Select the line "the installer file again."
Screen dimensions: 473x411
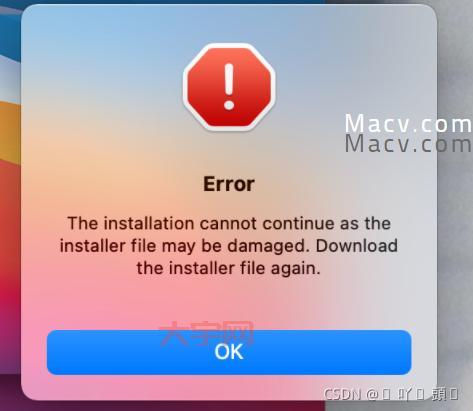229,268
